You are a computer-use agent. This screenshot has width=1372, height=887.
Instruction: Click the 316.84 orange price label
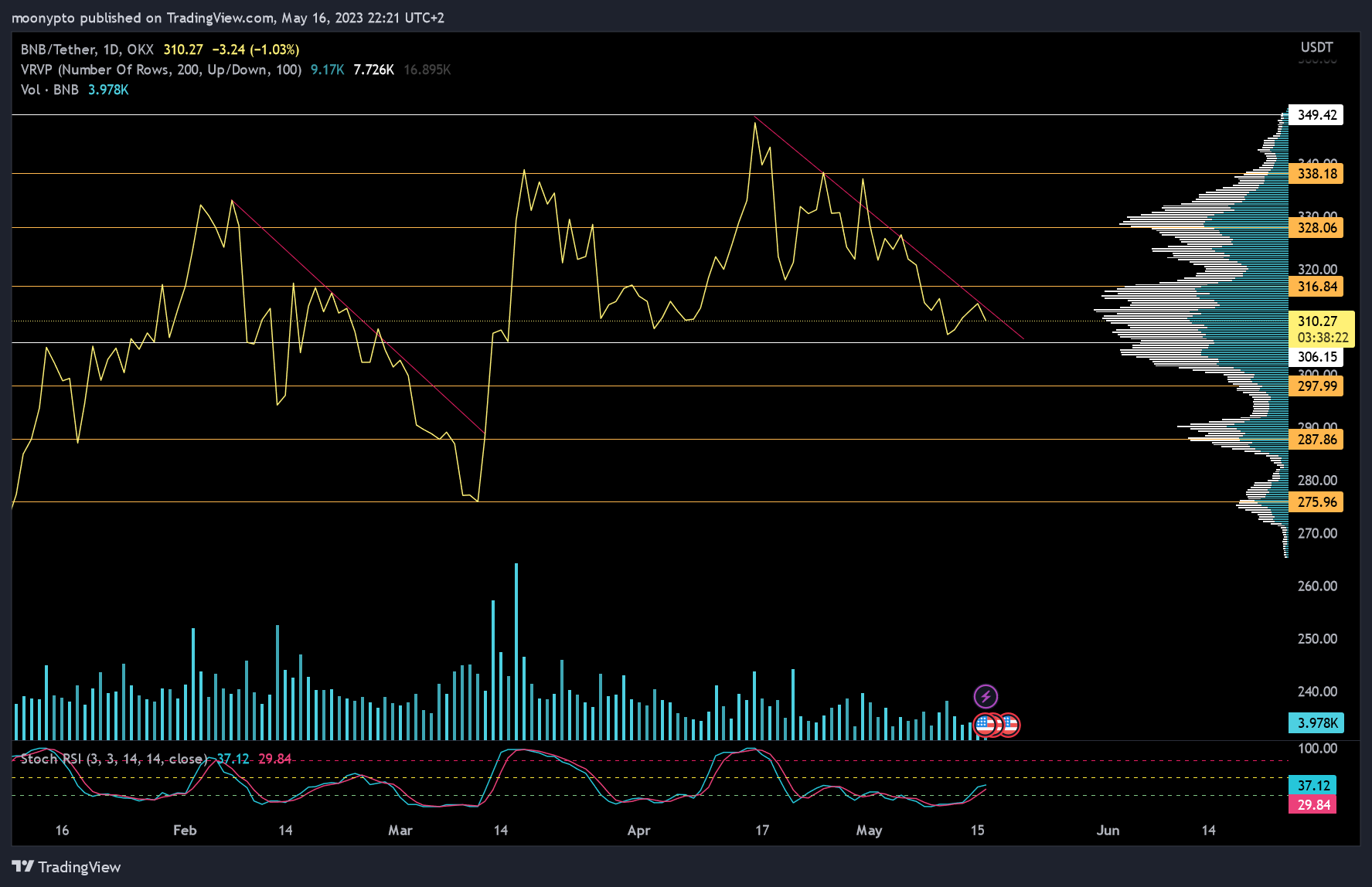click(x=1316, y=287)
